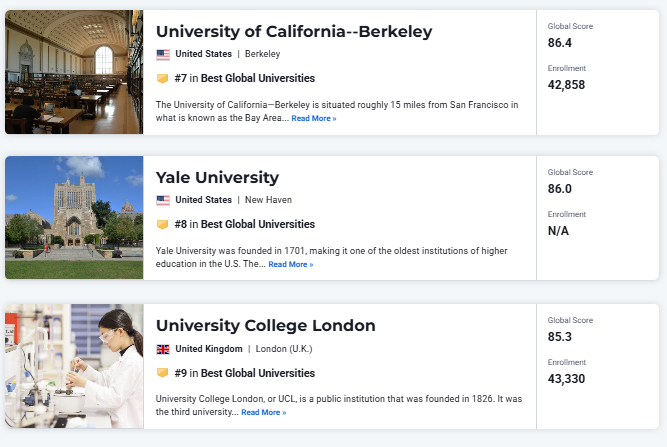The width and height of the screenshot is (667, 447).
Task: Open the University College London title link
Action: (x=266, y=326)
